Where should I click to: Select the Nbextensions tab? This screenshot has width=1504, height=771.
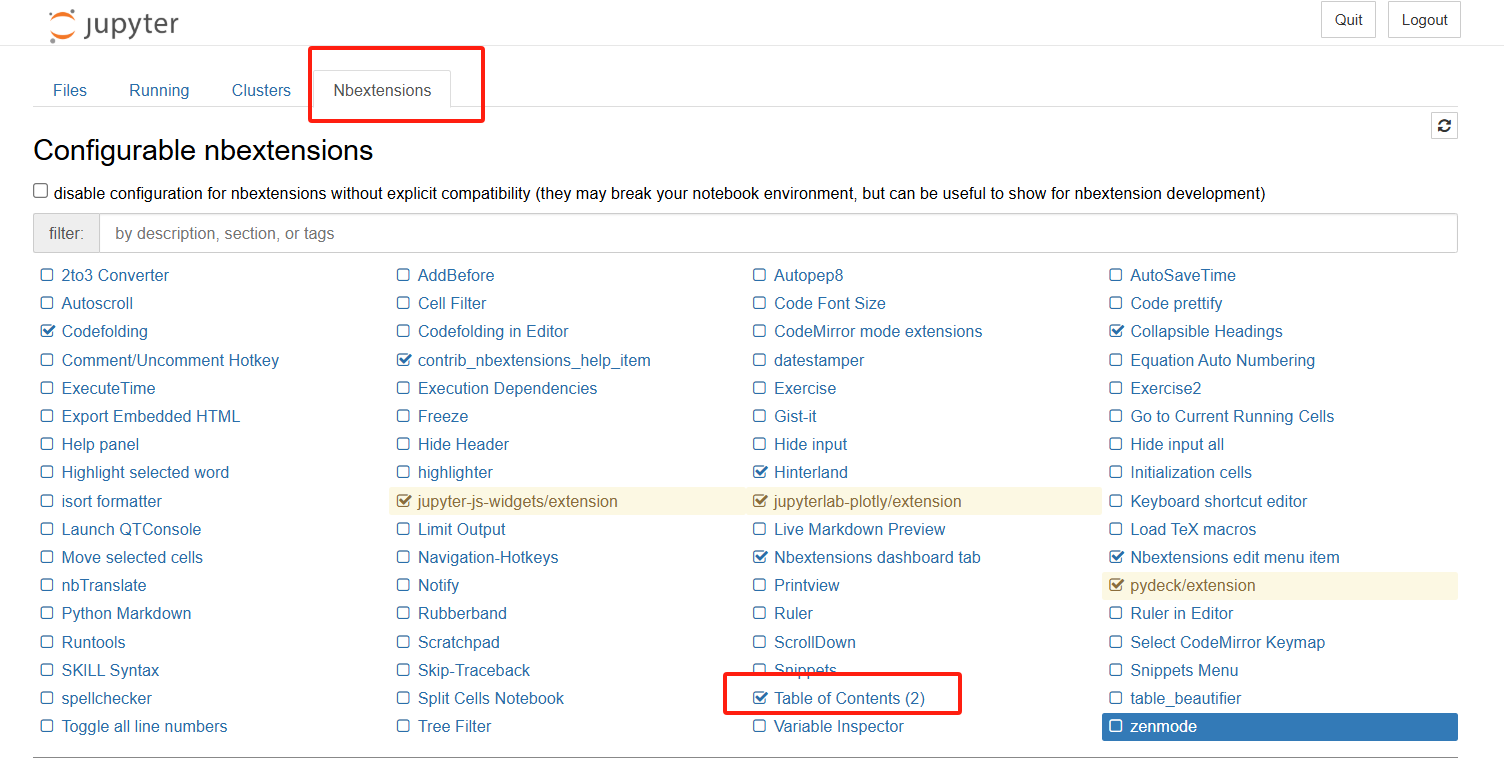pyautogui.click(x=382, y=90)
